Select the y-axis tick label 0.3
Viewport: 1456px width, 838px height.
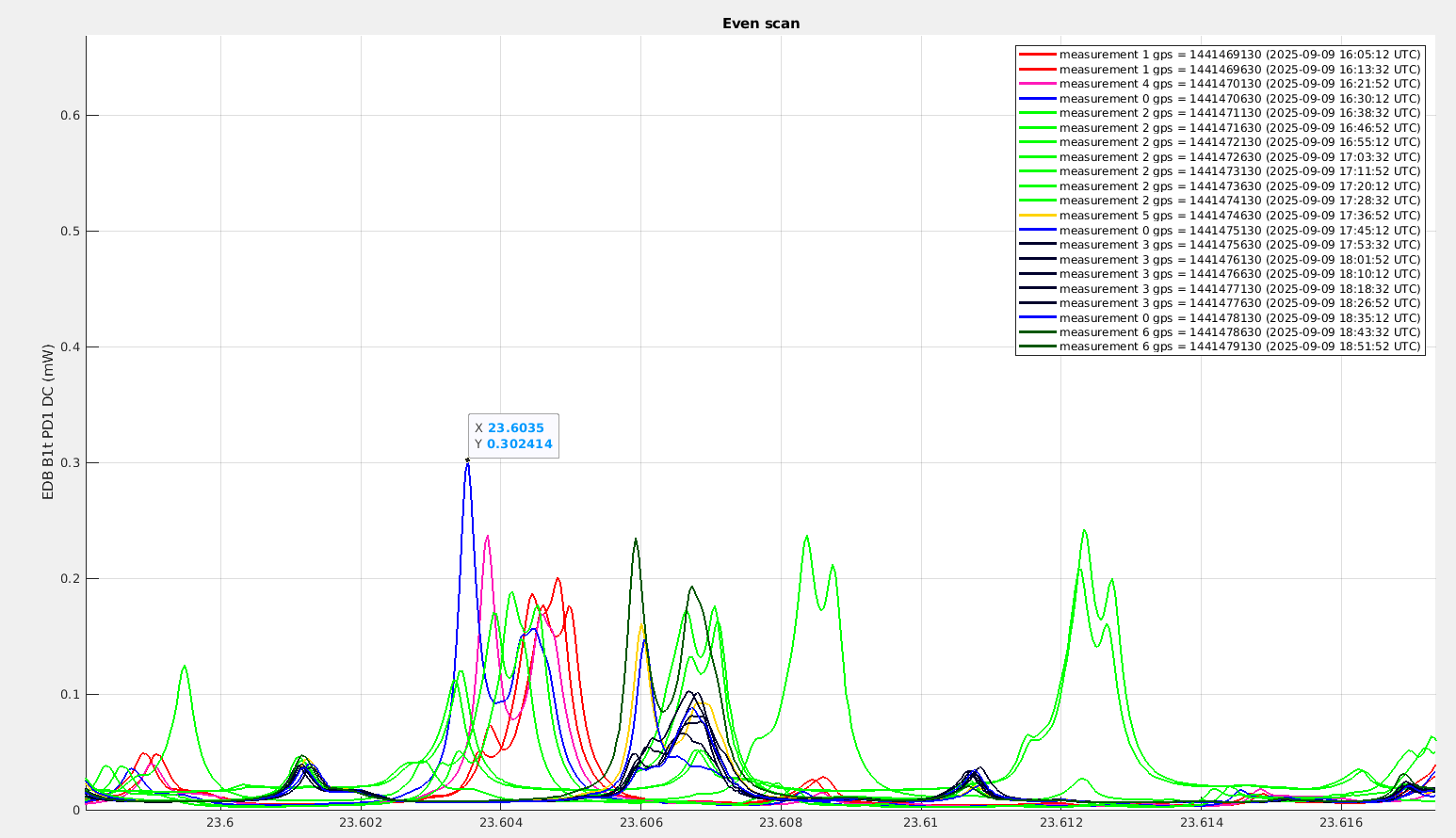pyautogui.click(x=71, y=463)
